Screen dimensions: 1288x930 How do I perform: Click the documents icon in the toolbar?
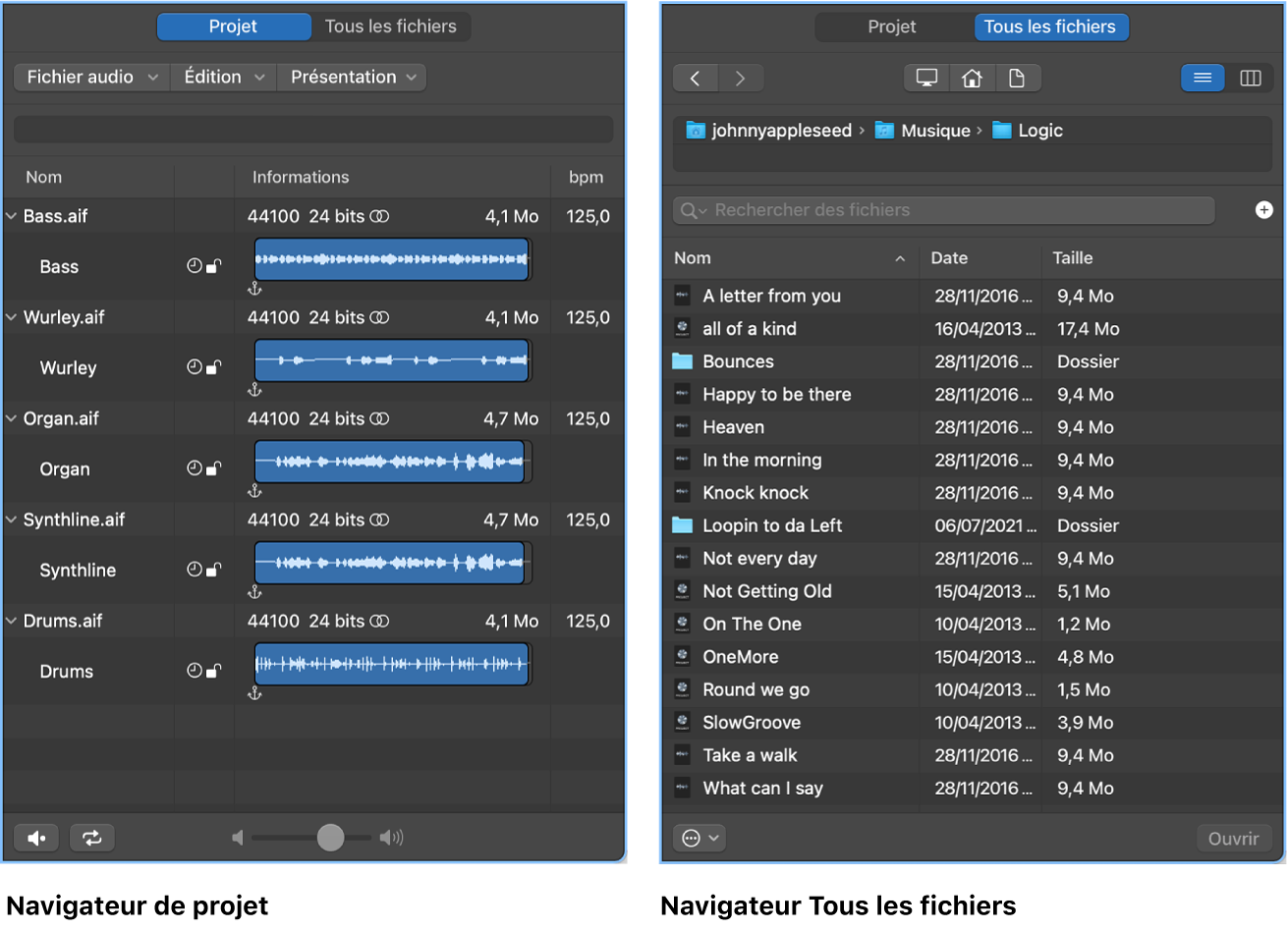[x=1019, y=78]
